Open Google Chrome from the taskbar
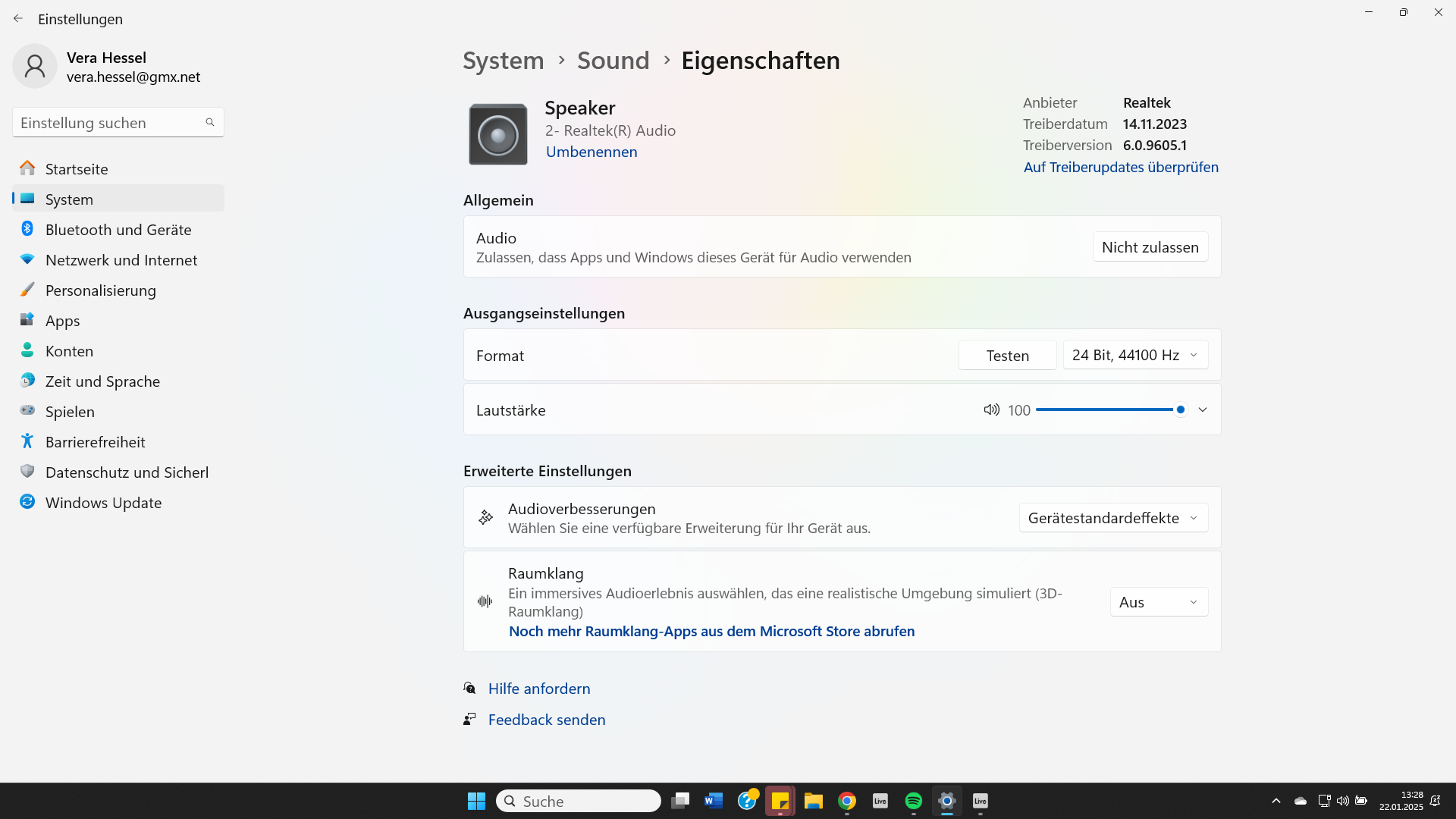1456x819 pixels. click(847, 801)
